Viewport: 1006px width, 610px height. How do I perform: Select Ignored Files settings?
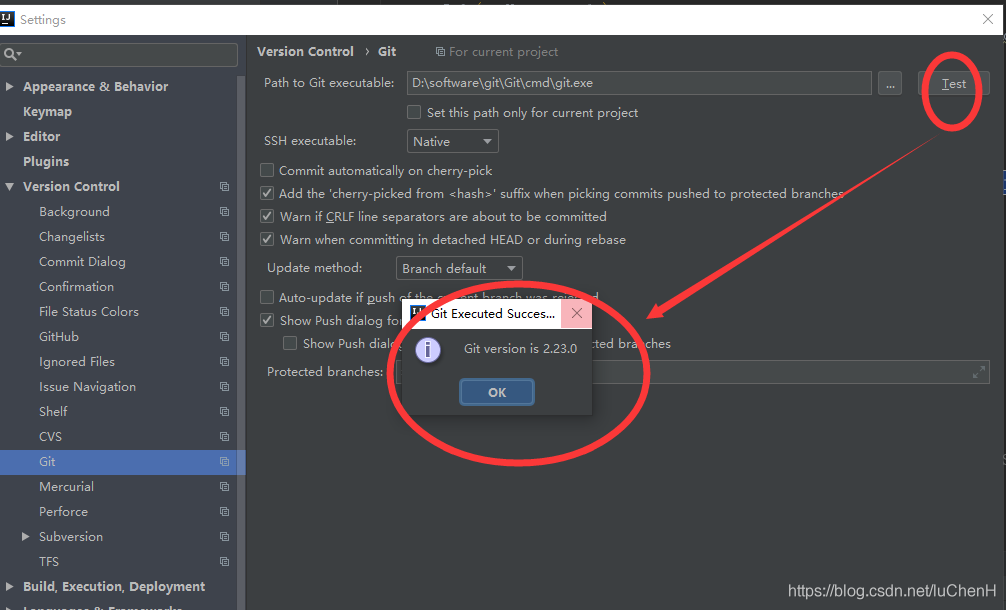77,362
